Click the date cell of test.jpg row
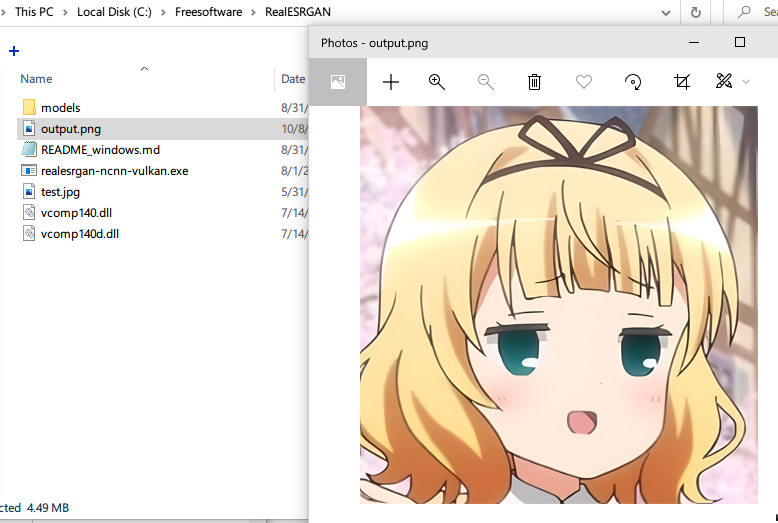The width and height of the screenshot is (778, 523). click(294, 192)
